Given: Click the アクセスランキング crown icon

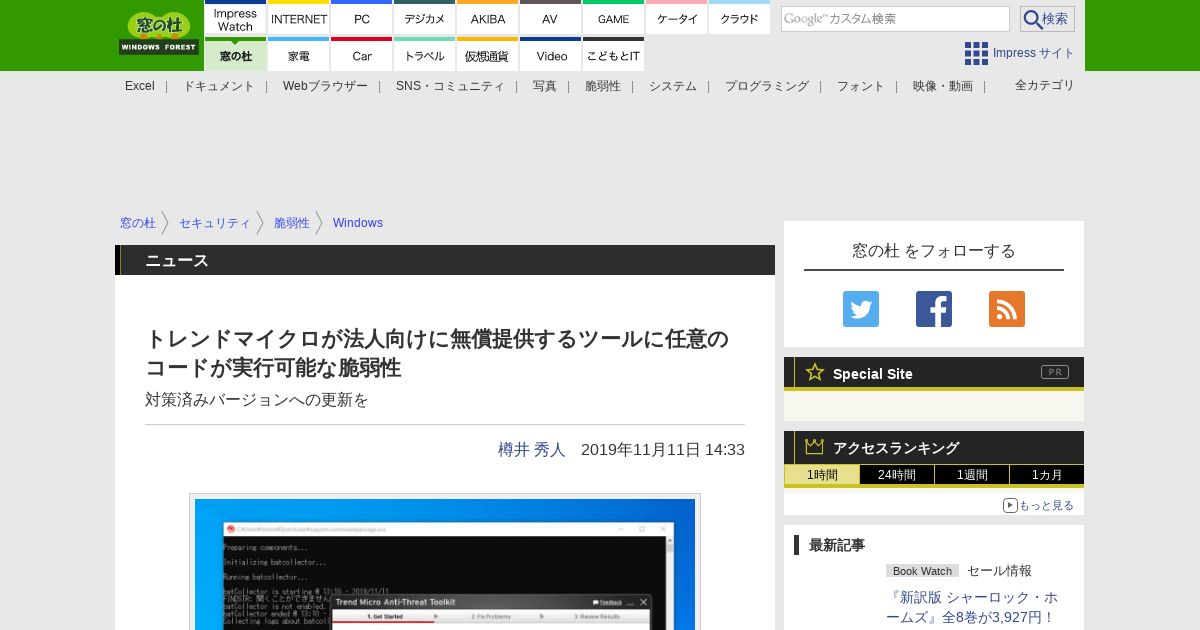Looking at the screenshot, I should (815, 446).
